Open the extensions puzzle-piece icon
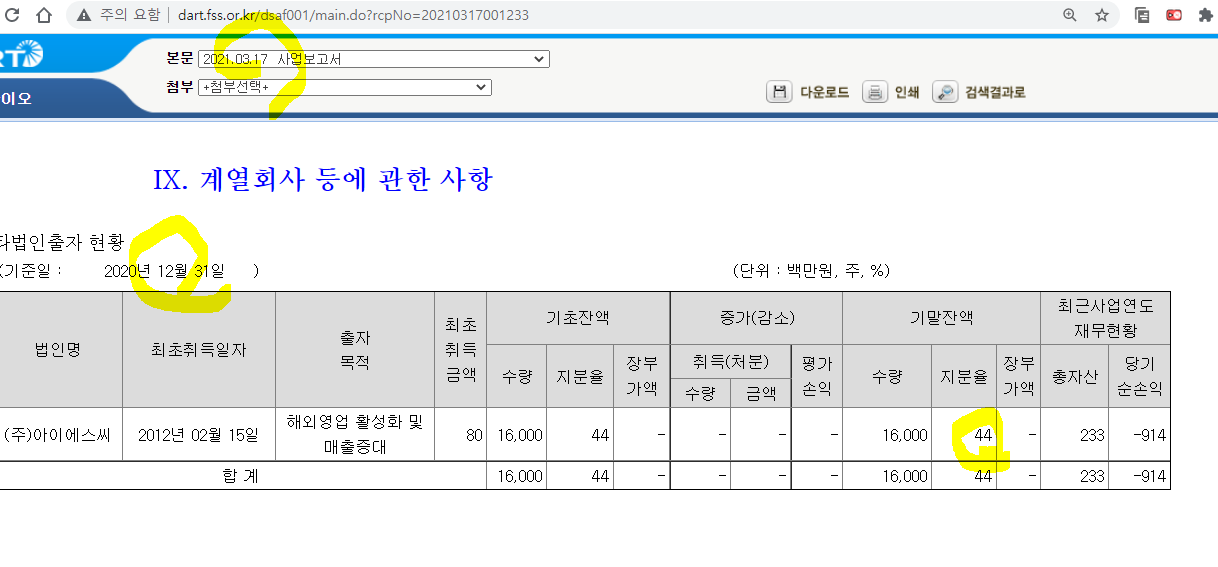The image size is (1218, 567). [x=1206, y=15]
